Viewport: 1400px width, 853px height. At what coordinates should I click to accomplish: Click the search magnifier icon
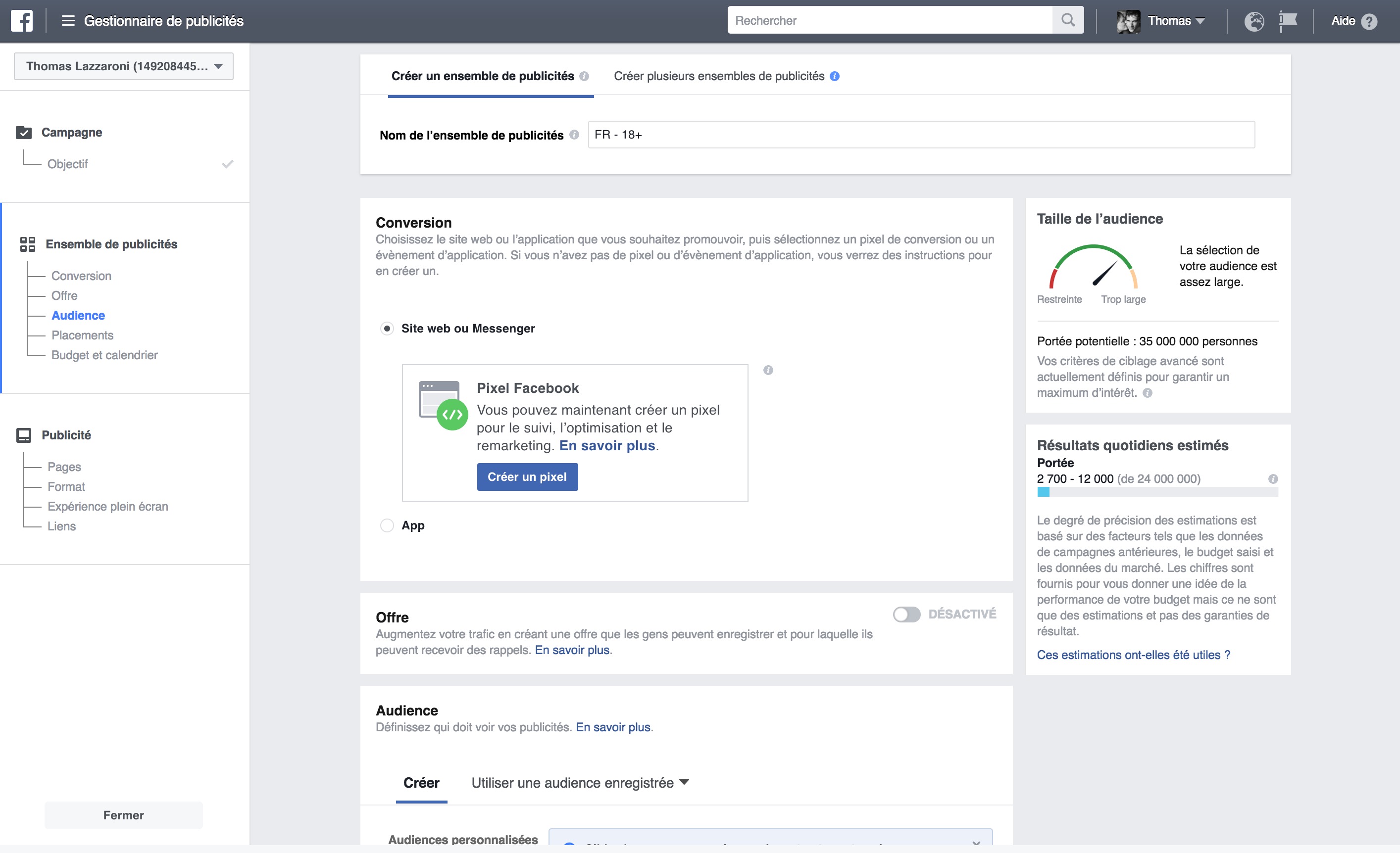coord(1068,20)
